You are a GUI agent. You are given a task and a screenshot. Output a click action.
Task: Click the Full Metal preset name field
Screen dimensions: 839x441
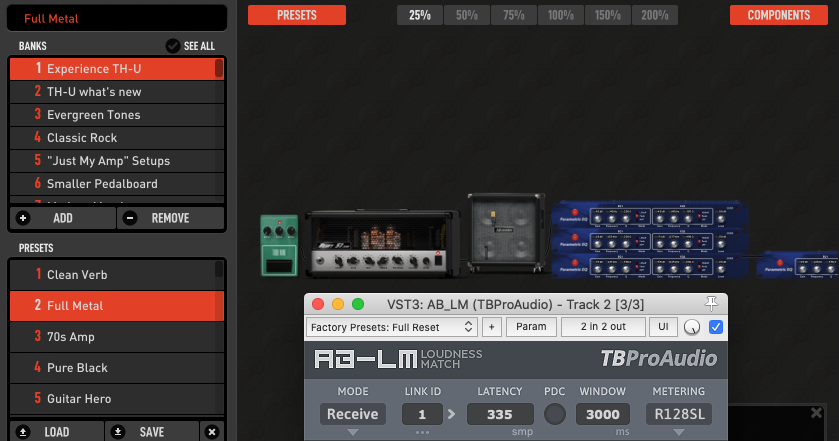[x=117, y=18]
